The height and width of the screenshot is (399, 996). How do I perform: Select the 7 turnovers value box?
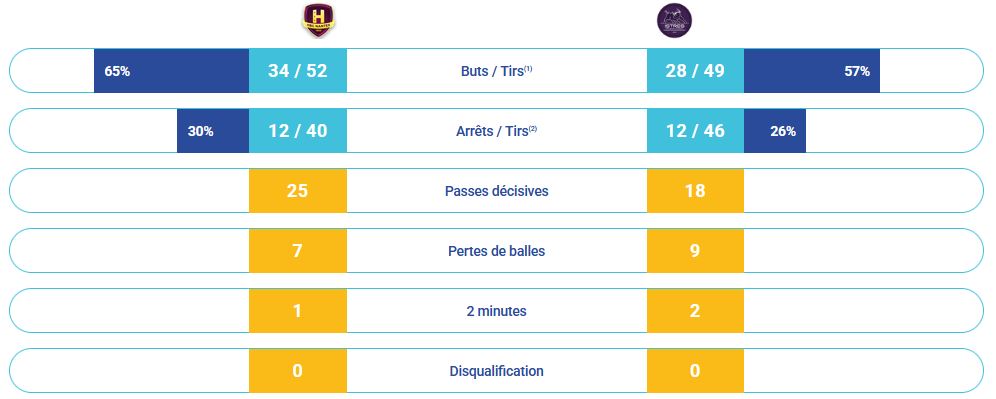[x=298, y=251]
